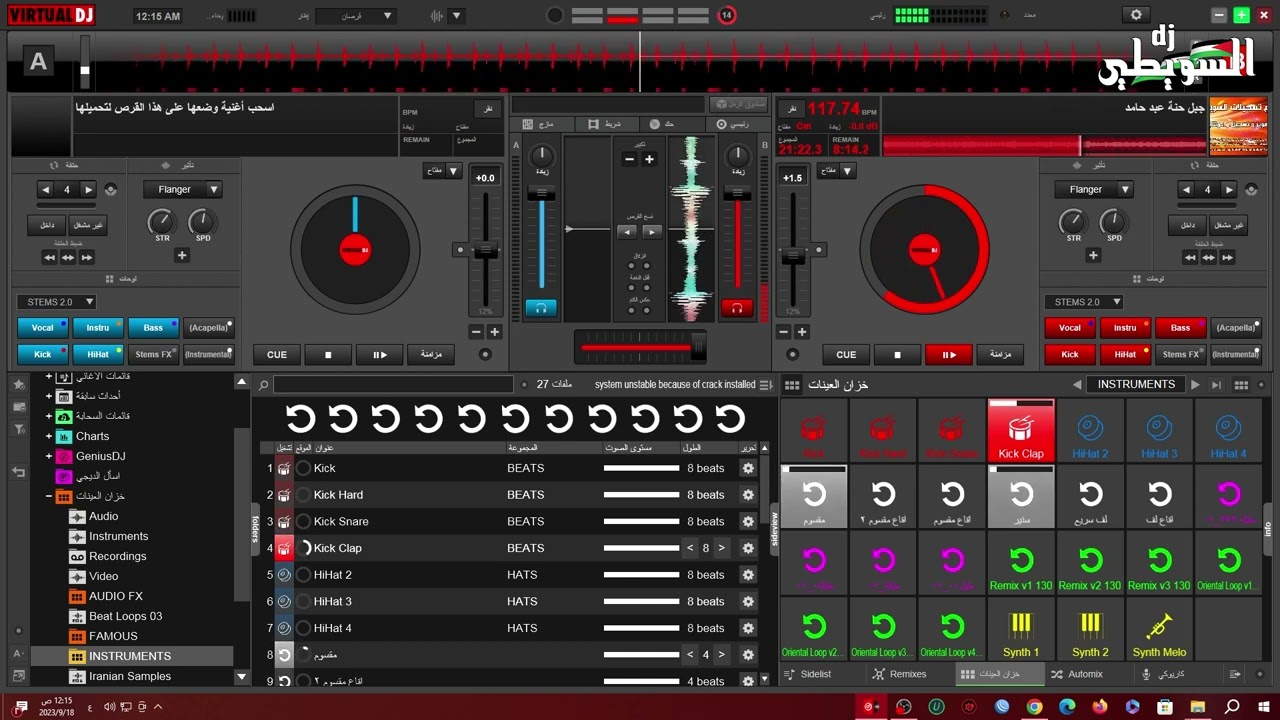Switch to the Automix tab
Screen dimensions: 1280x720
(x=1077, y=675)
